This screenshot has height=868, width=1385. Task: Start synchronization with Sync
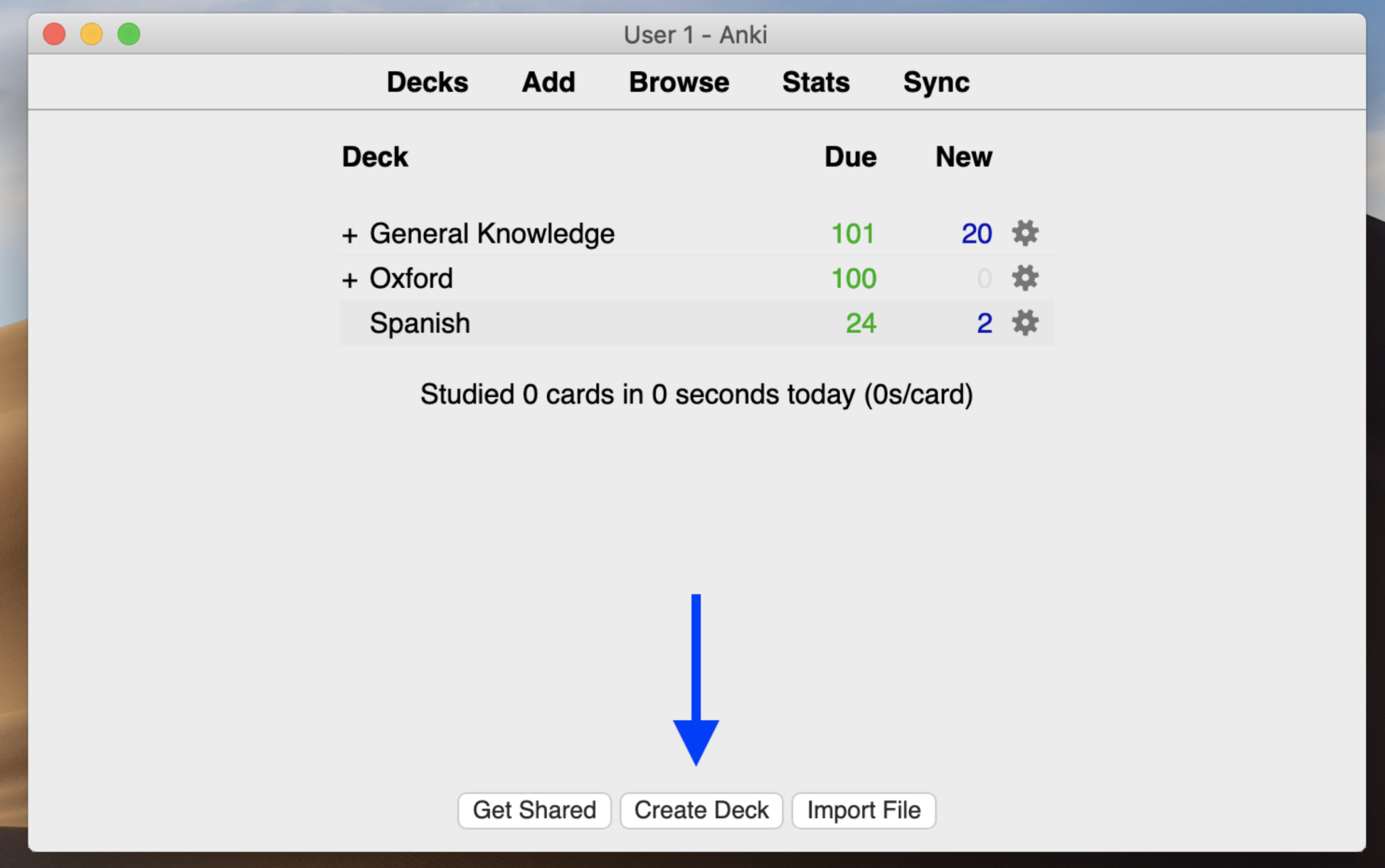pyautogui.click(x=936, y=82)
